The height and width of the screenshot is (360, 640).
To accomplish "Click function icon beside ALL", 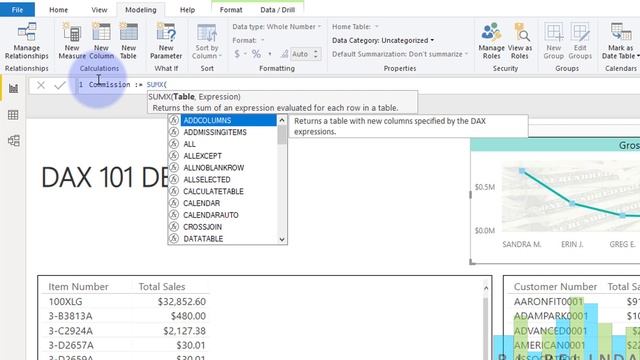I will pyautogui.click(x=174, y=144).
